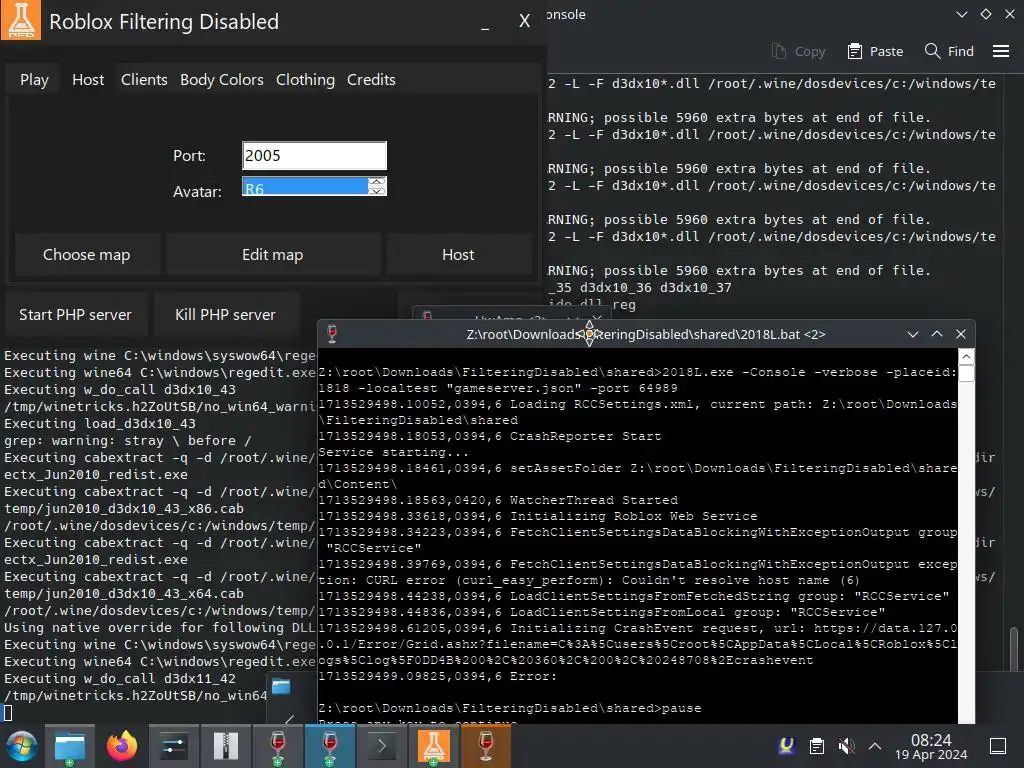
Task: Open the archive manager zipper taskbar icon
Action: point(225,746)
